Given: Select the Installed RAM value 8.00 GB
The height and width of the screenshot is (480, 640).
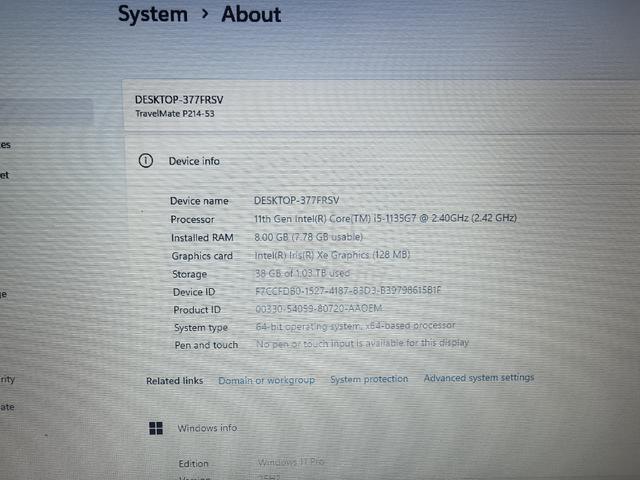Looking at the screenshot, I should pyautogui.click(x=309, y=237).
